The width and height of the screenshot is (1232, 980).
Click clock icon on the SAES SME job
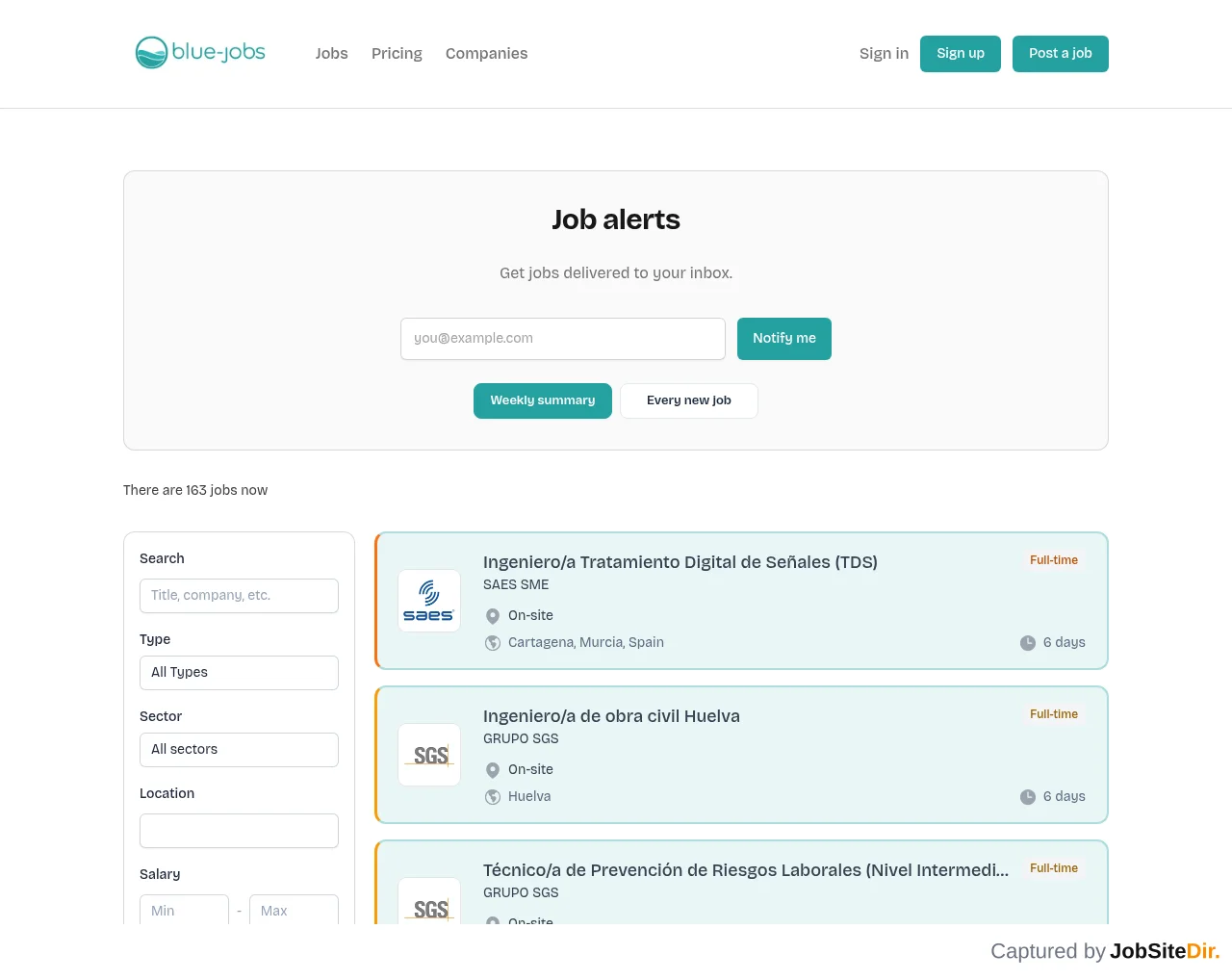coord(1028,643)
